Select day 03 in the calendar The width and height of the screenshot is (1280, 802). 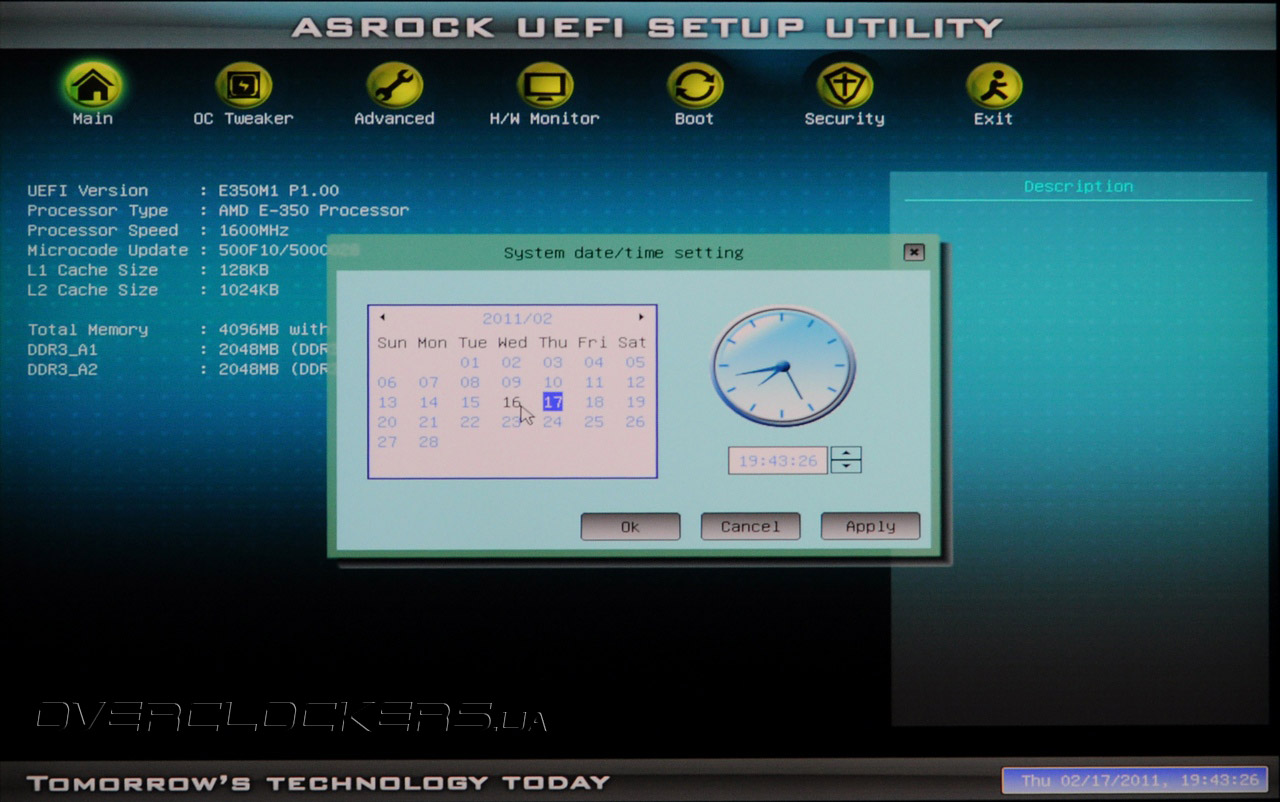point(553,363)
